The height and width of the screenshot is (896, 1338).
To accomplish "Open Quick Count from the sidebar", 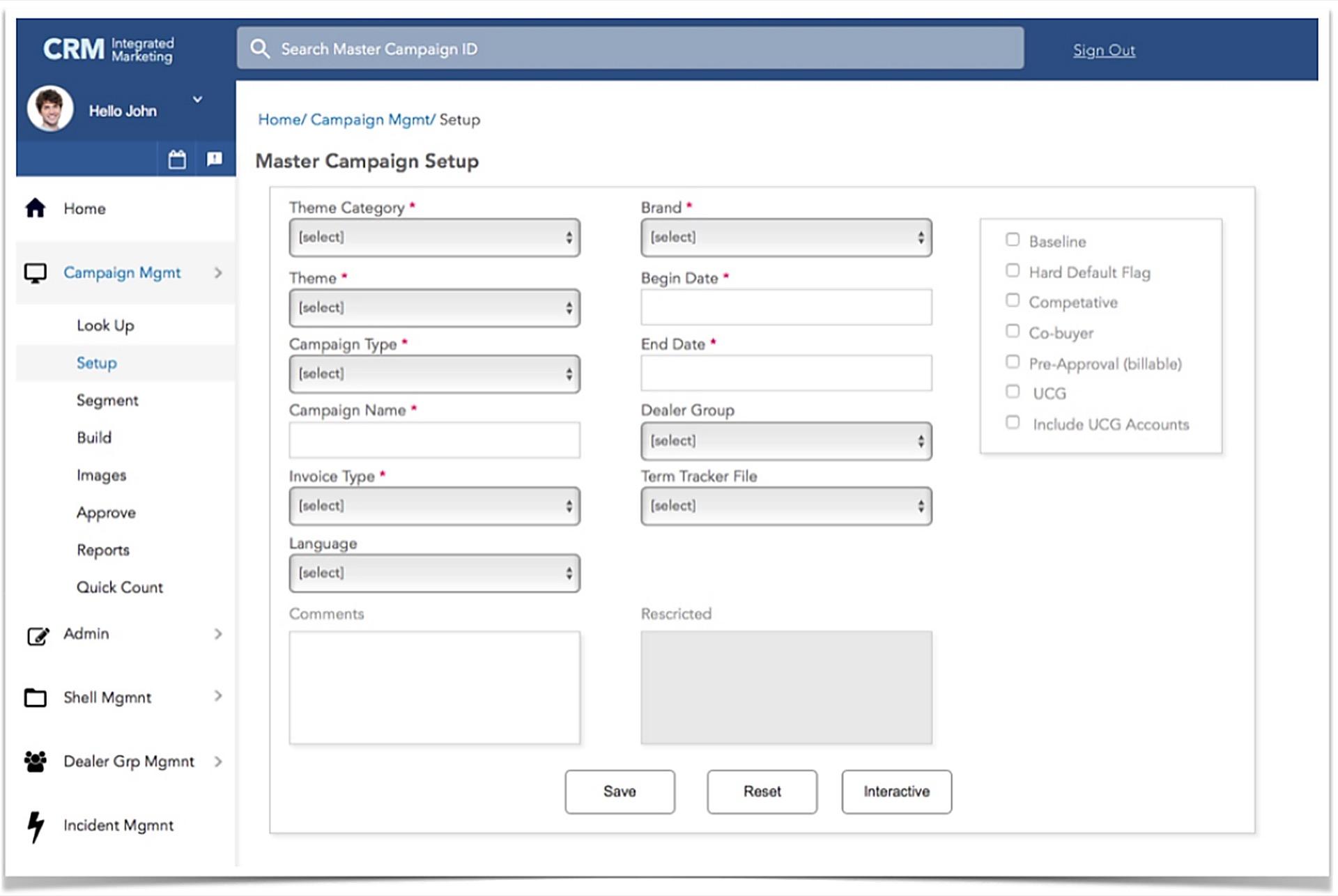I will 120,587.
